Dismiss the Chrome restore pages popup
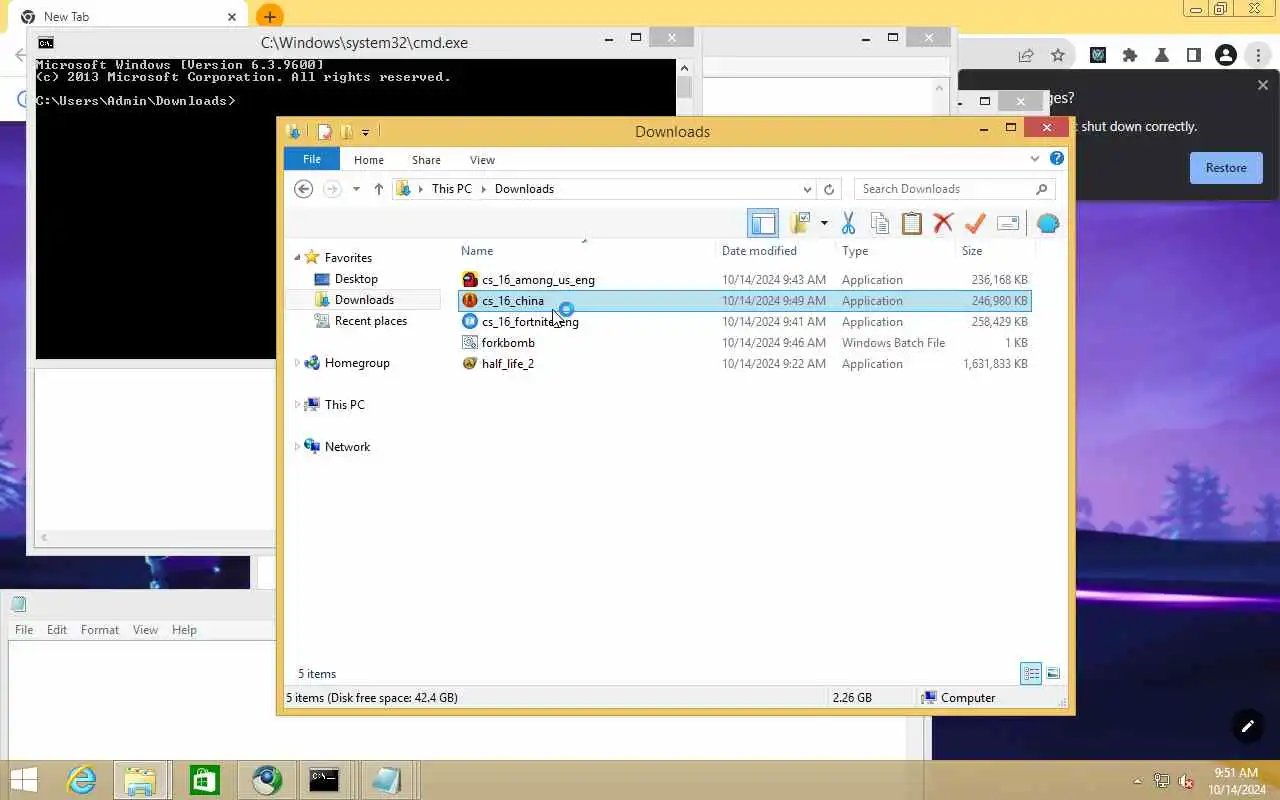Viewport: 1280px width, 800px height. 1262,86
